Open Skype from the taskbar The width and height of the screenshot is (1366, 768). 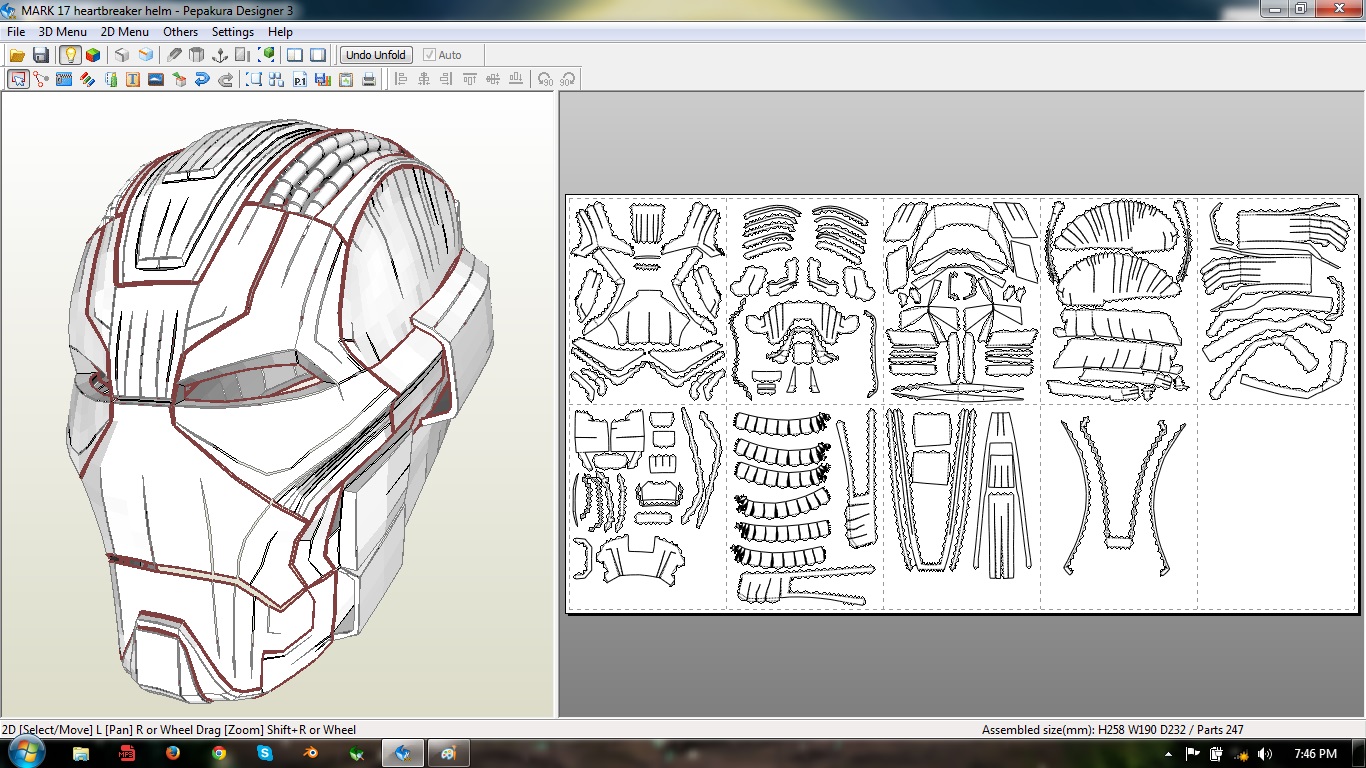pos(265,753)
